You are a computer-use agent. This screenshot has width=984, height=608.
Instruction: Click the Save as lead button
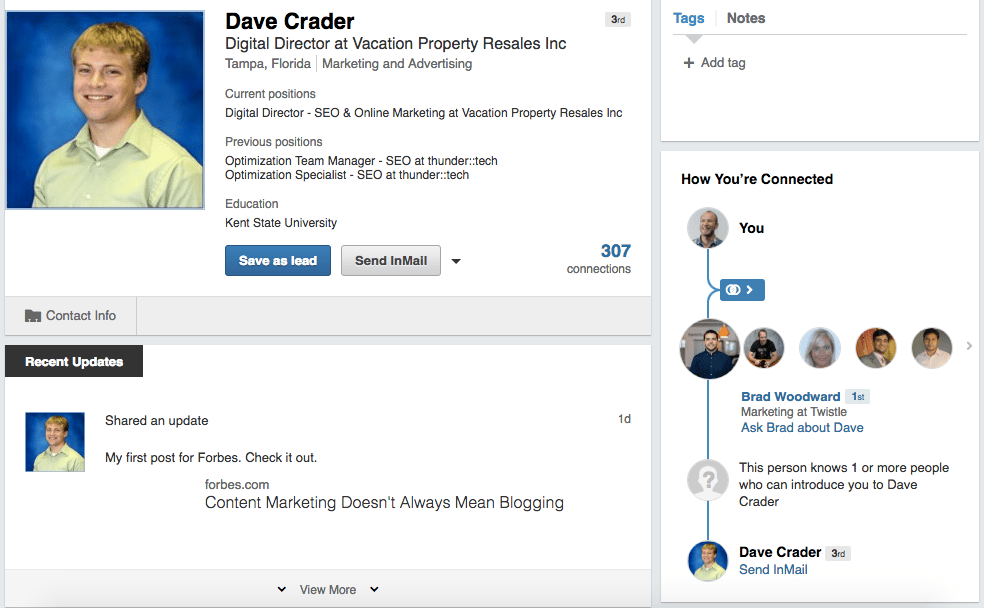click(277, 260)
